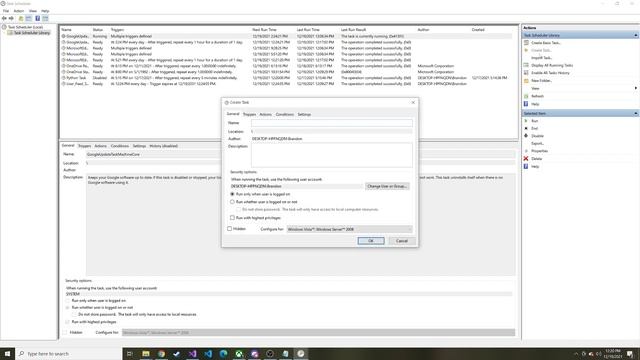Click the Back arrow in the toolbar
Image resolution: width=640 pixels, height=360 pixels.
(4, 18)
